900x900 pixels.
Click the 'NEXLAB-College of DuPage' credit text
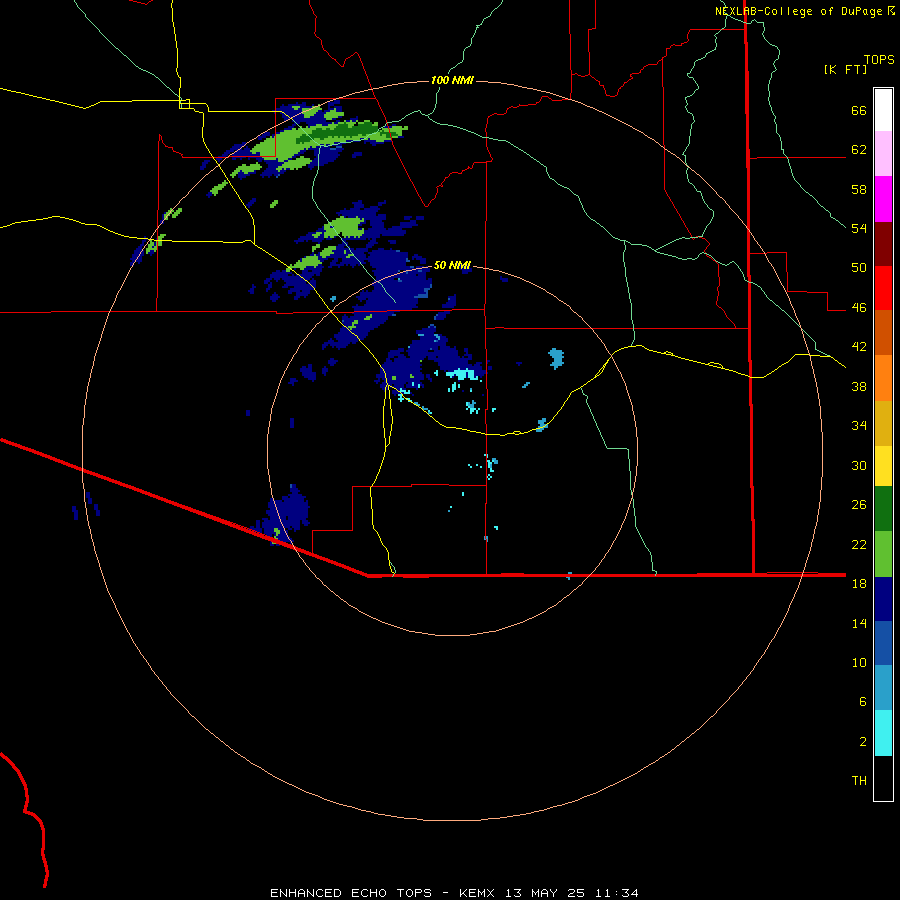point(798,11)
